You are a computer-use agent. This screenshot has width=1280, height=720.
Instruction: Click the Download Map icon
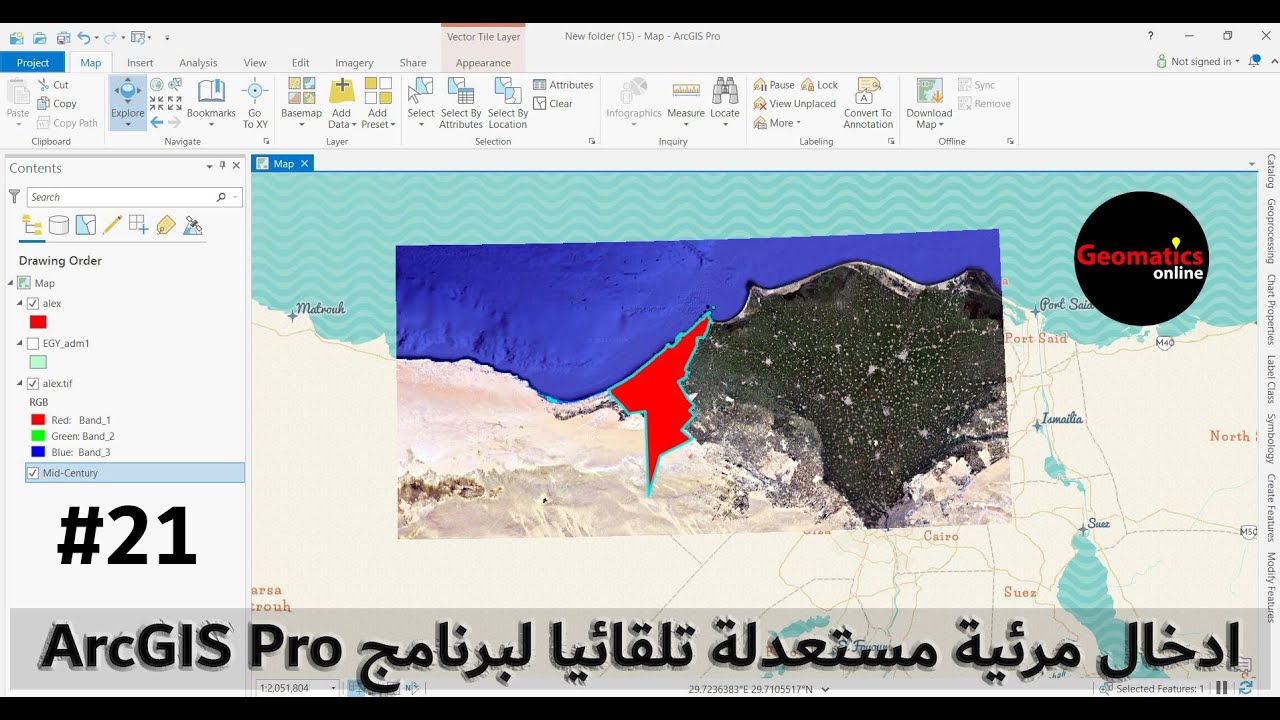pos(930,90)
